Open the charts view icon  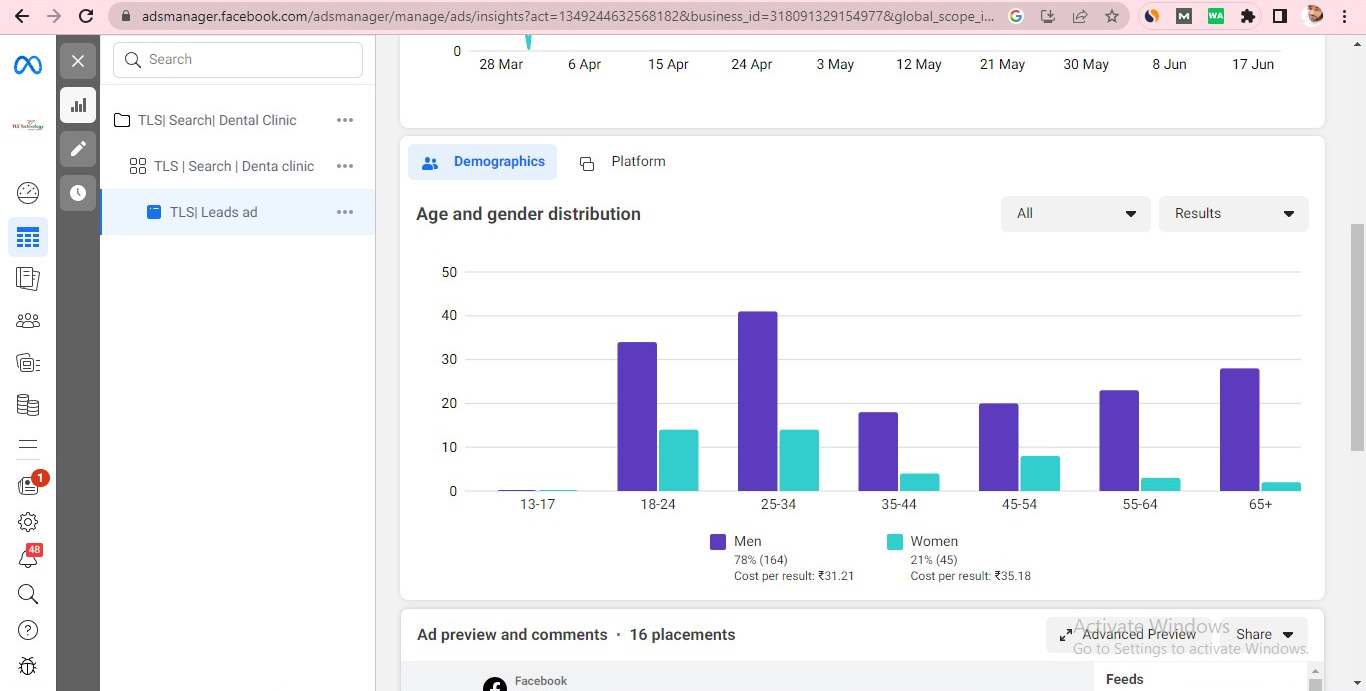click(x=78, y=105)
